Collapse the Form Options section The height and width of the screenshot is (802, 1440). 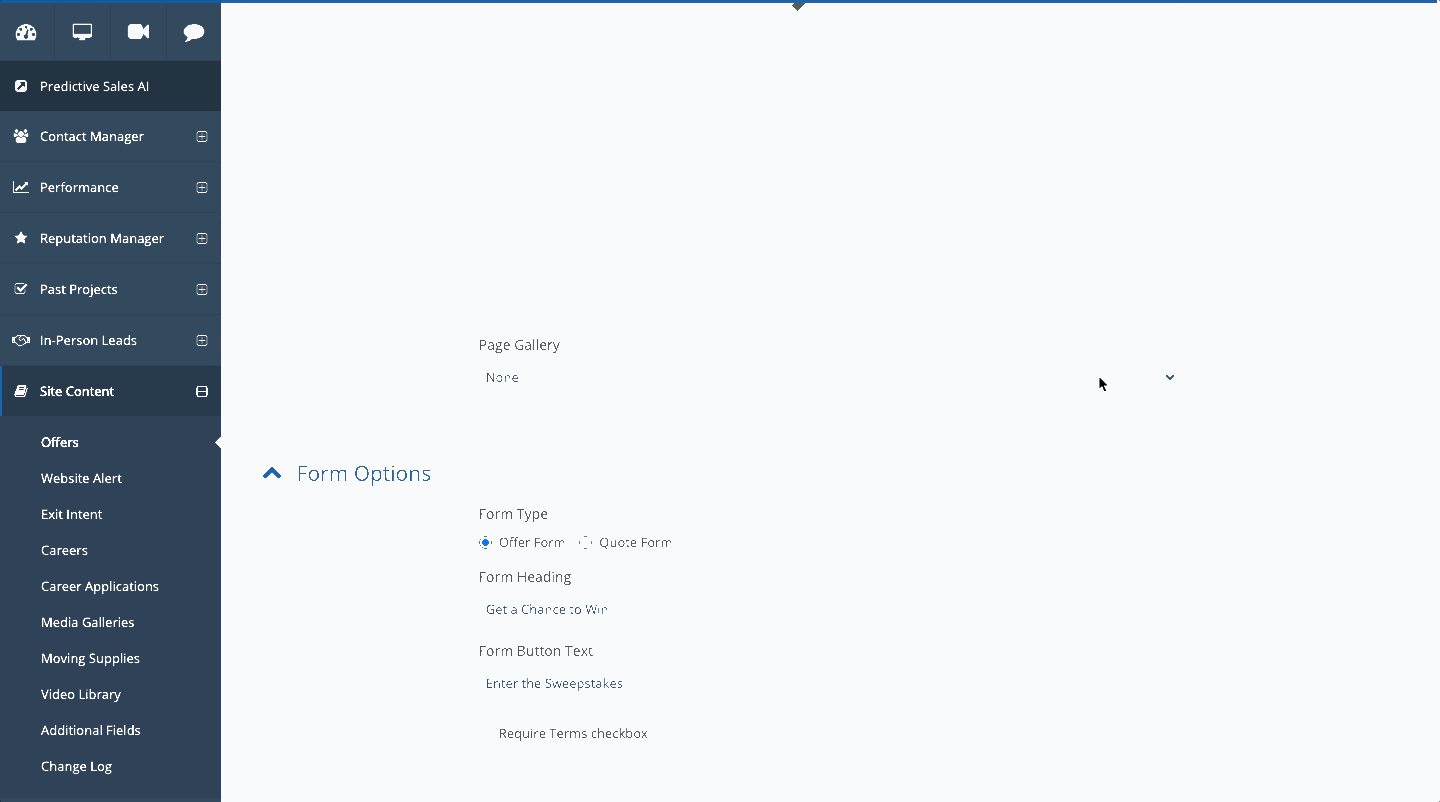(271, 474)
